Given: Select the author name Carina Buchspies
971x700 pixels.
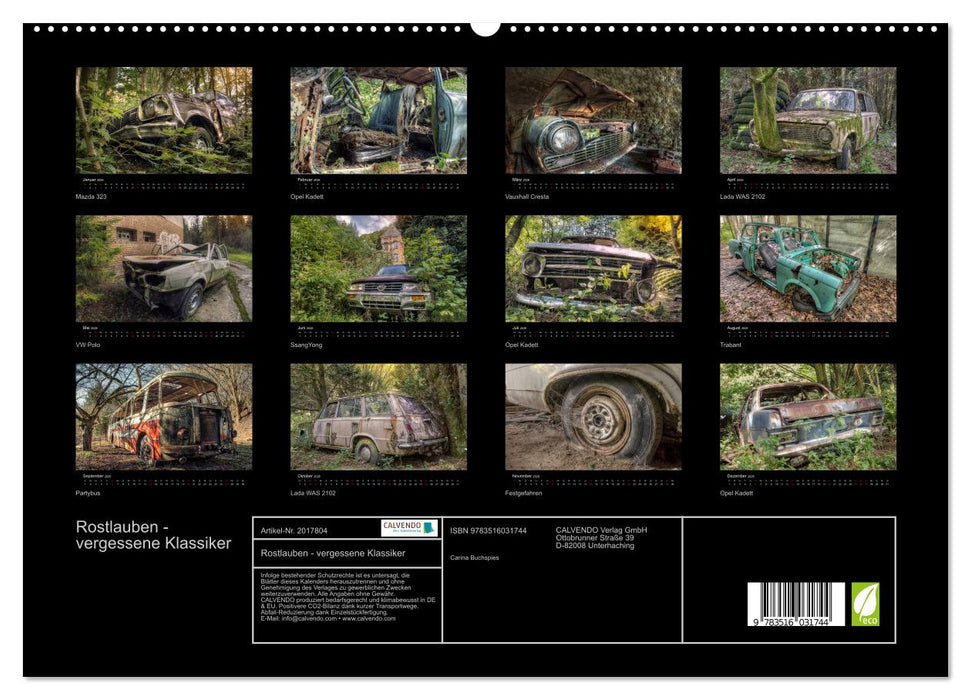Looking at the screenshot, I should [475, 557].
